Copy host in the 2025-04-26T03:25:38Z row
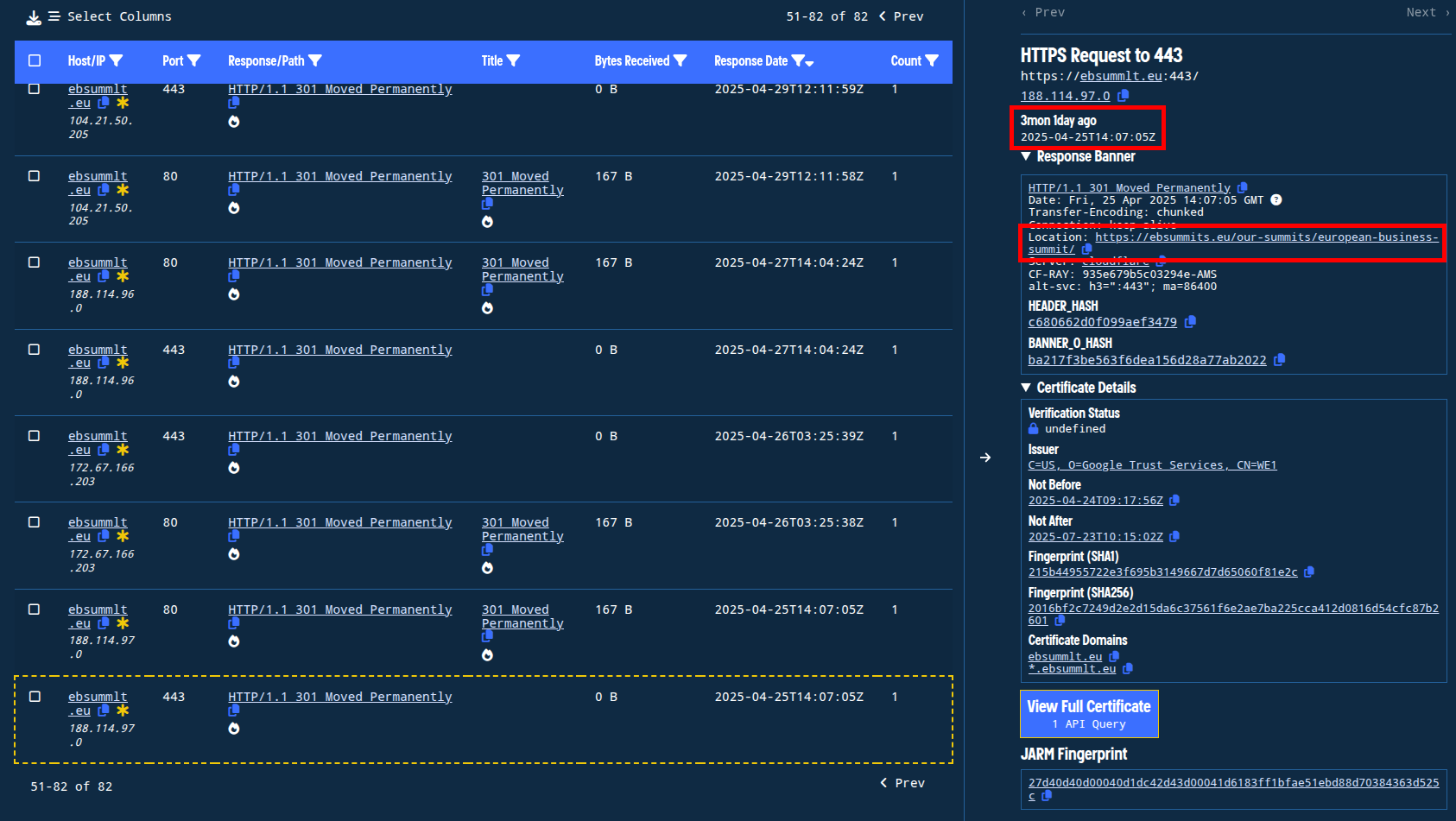Screen dimensions: 1456x821 click(104, 536)
